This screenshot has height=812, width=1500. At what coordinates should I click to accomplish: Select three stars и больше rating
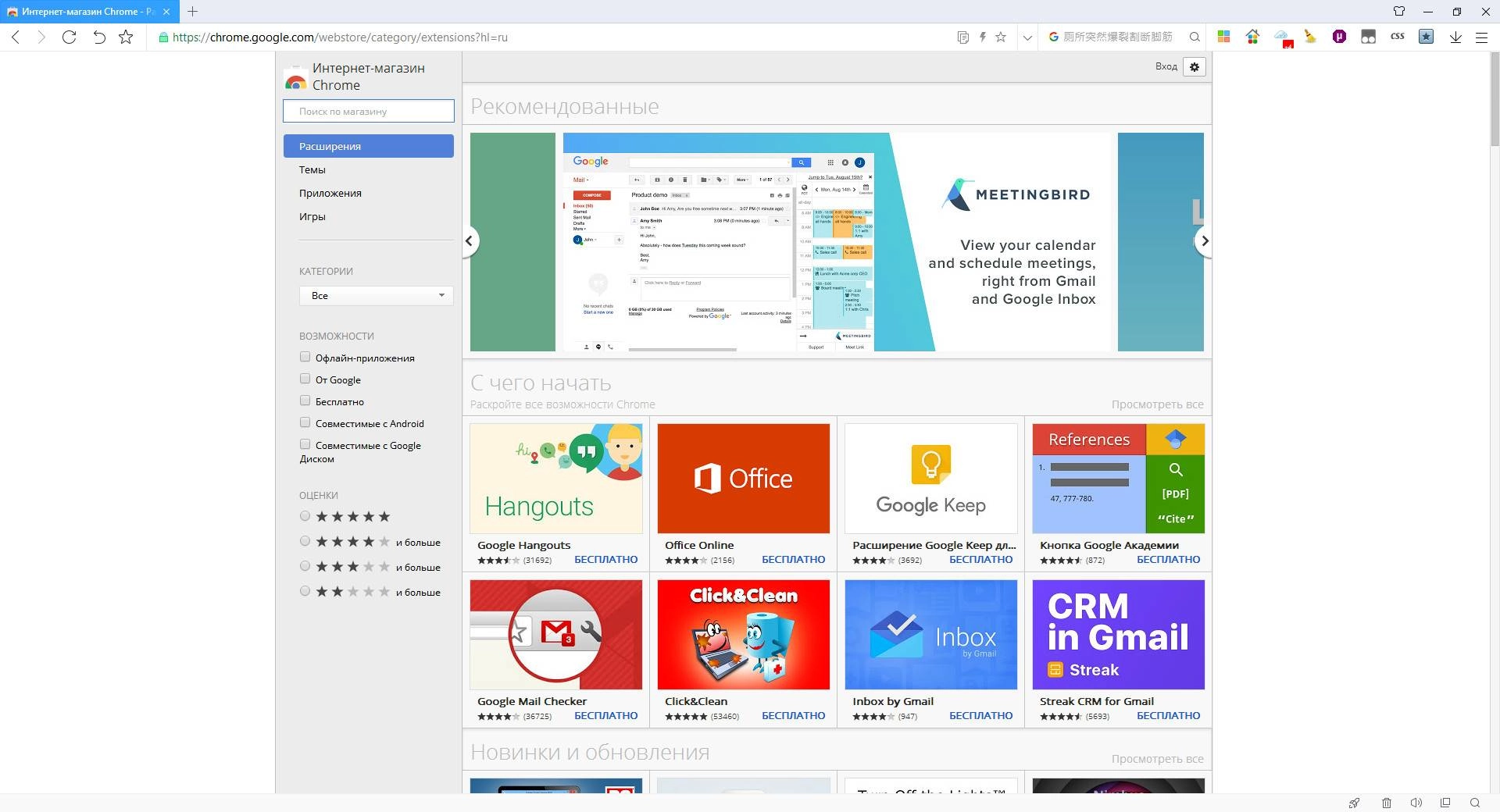[x=305, y=566]
